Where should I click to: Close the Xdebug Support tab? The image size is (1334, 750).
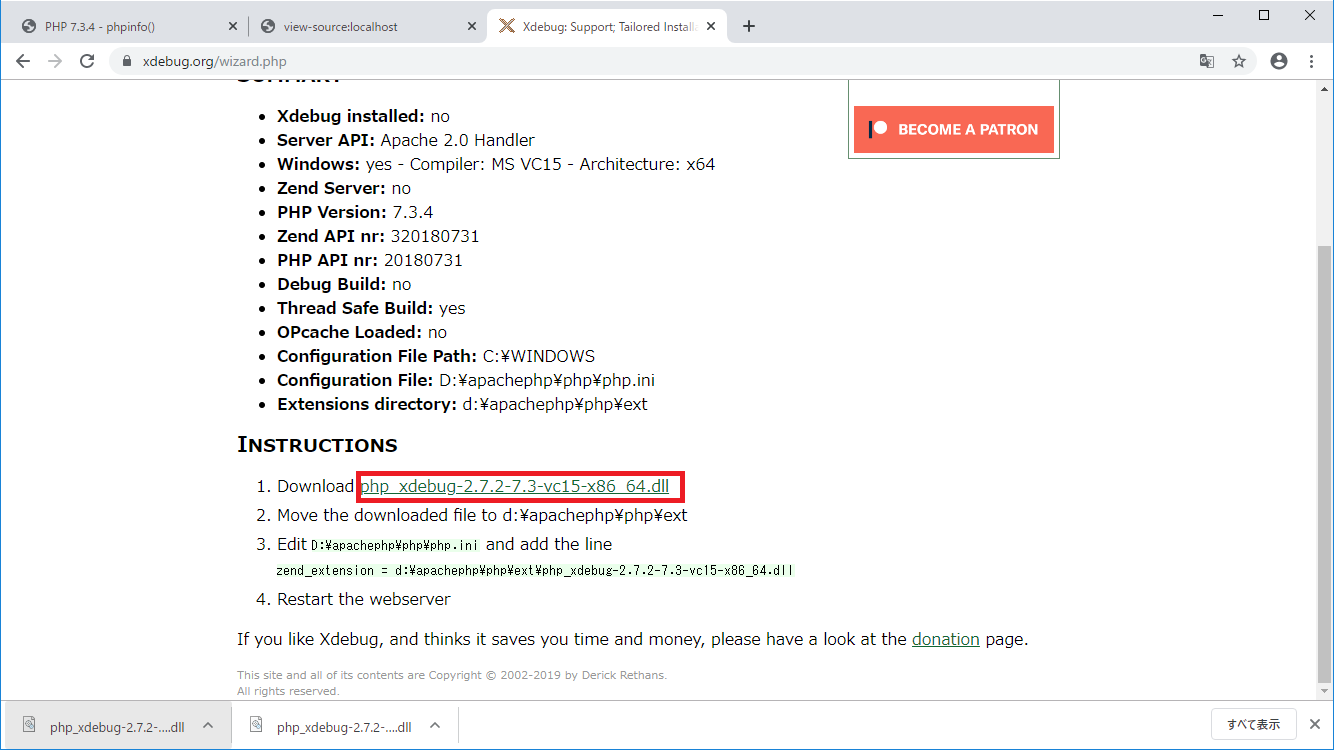click(711, 26)
